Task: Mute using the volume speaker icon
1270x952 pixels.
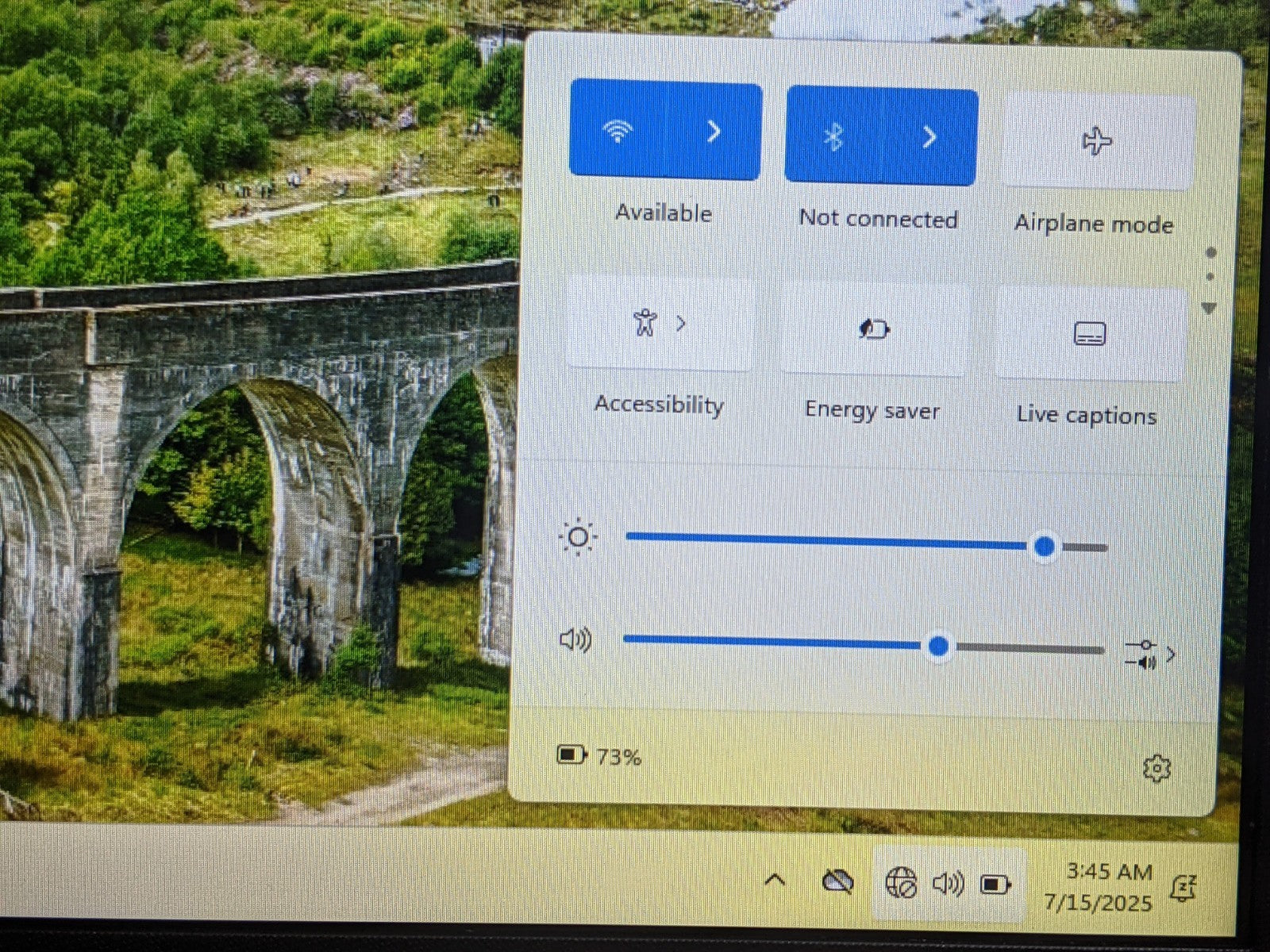Action: tap(575, 639)
